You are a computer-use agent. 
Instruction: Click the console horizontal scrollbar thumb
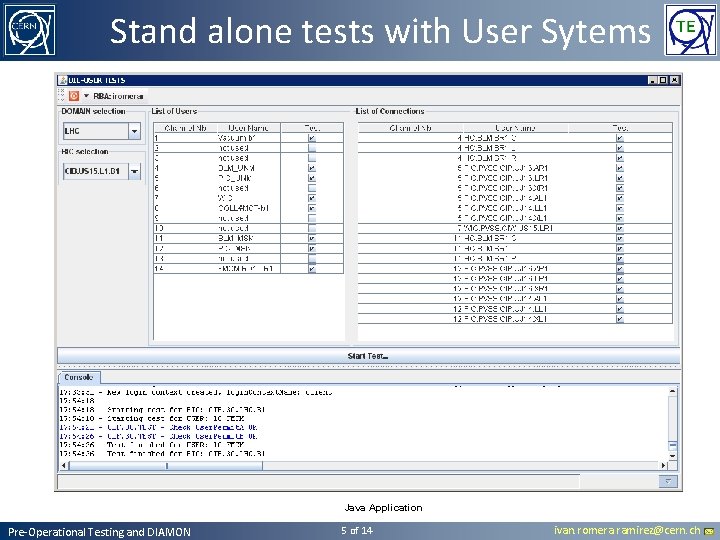(166, 466)
